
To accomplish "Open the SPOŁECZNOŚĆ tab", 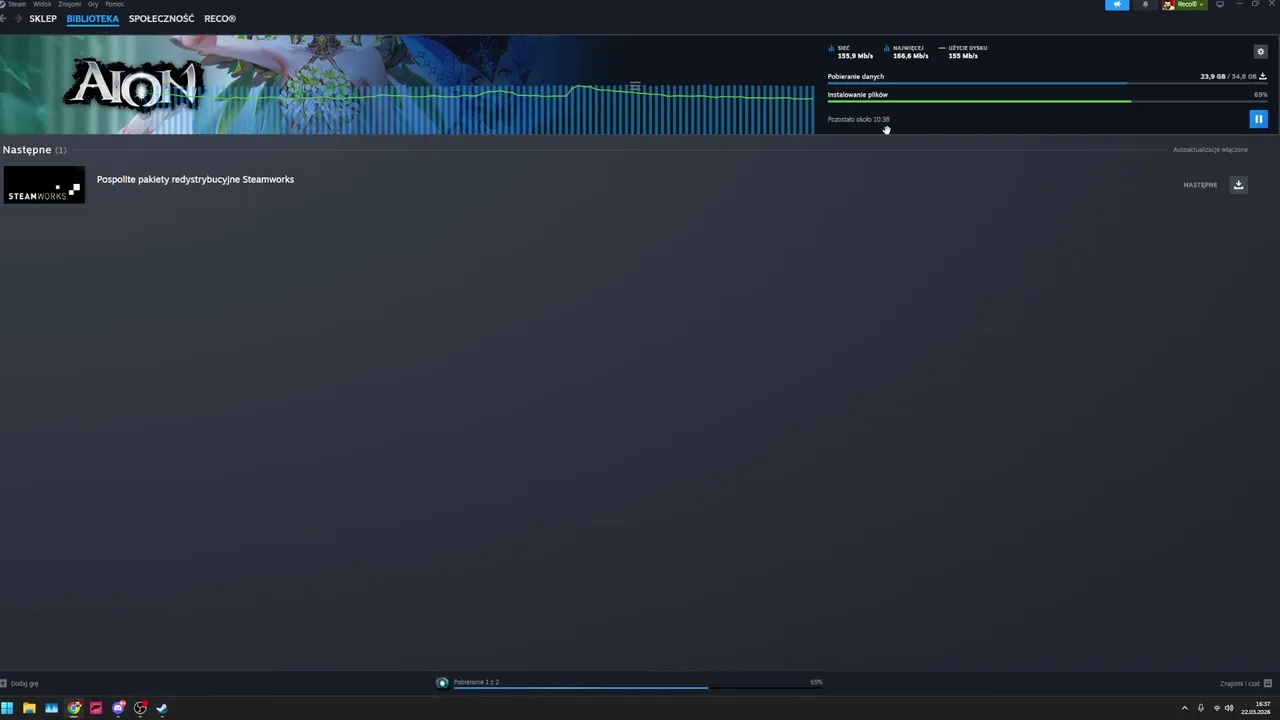I will (x=161, y=19).
